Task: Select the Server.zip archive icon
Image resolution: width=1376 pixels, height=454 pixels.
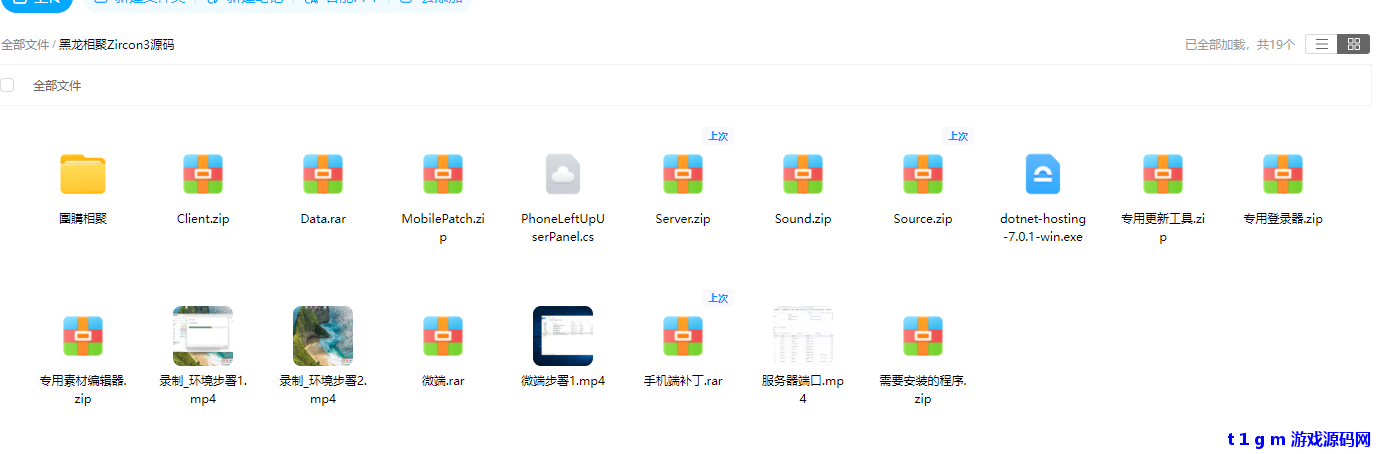Action: tap(683, 174)
